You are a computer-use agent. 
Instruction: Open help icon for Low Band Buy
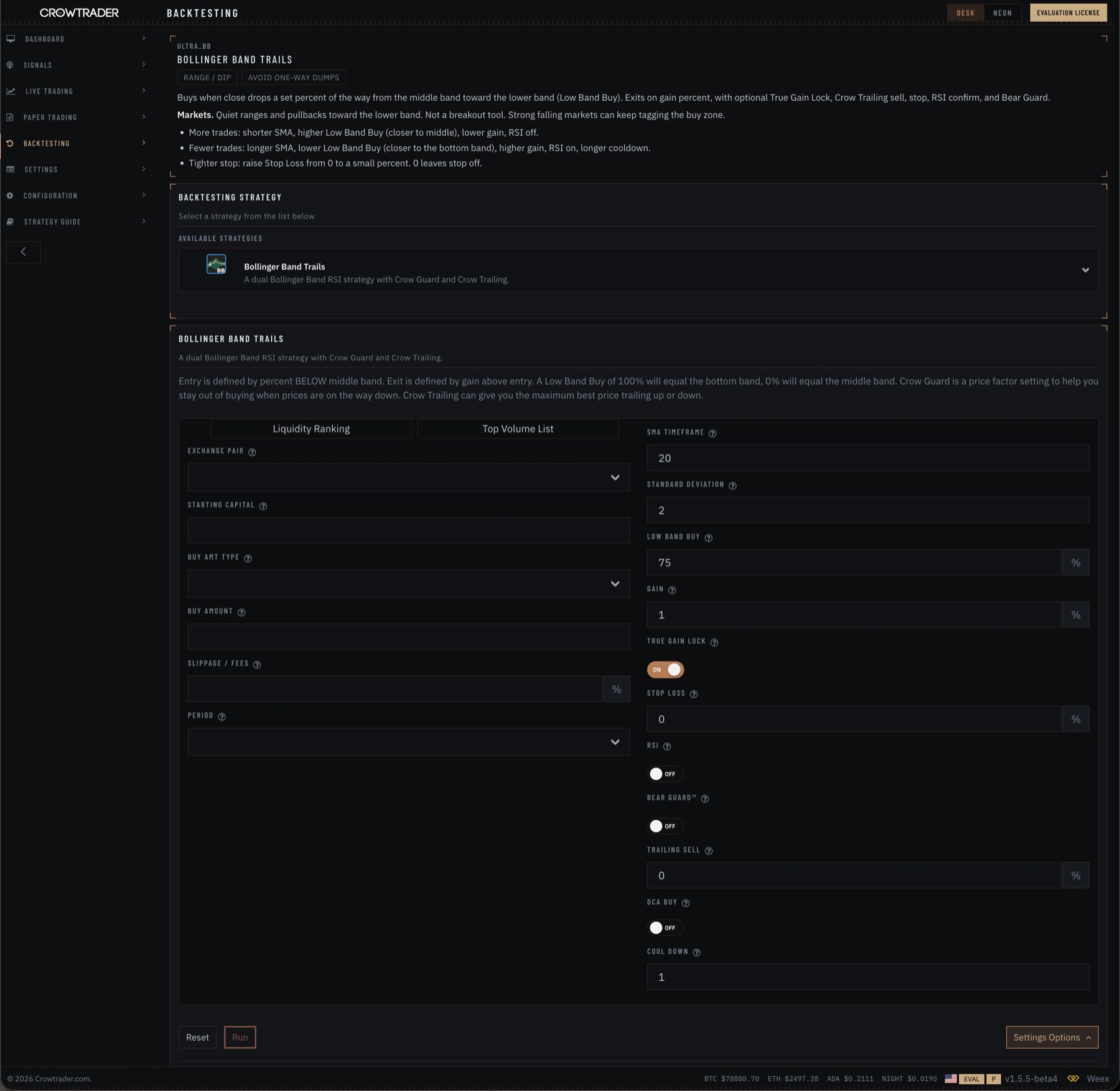708,538
